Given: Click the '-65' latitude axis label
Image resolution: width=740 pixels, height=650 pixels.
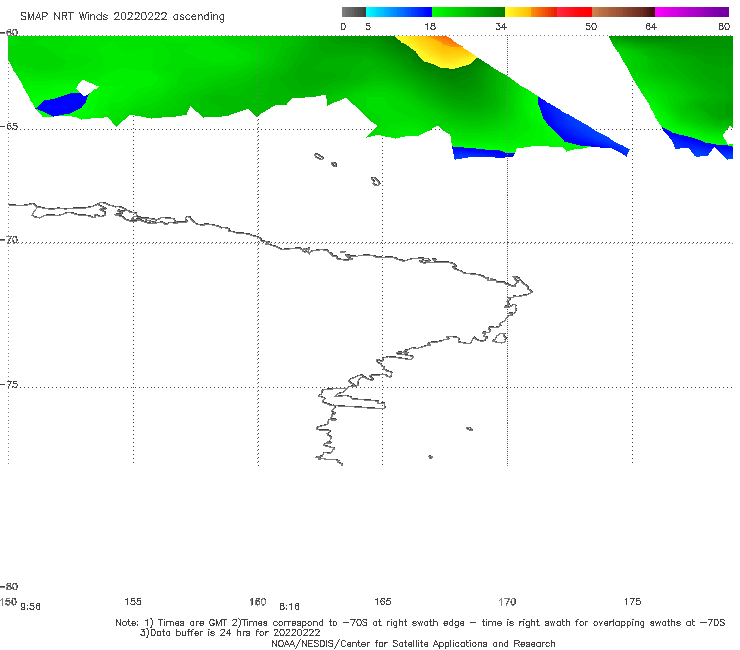Looking at the screenshot, I should click(x=9, y=127).
